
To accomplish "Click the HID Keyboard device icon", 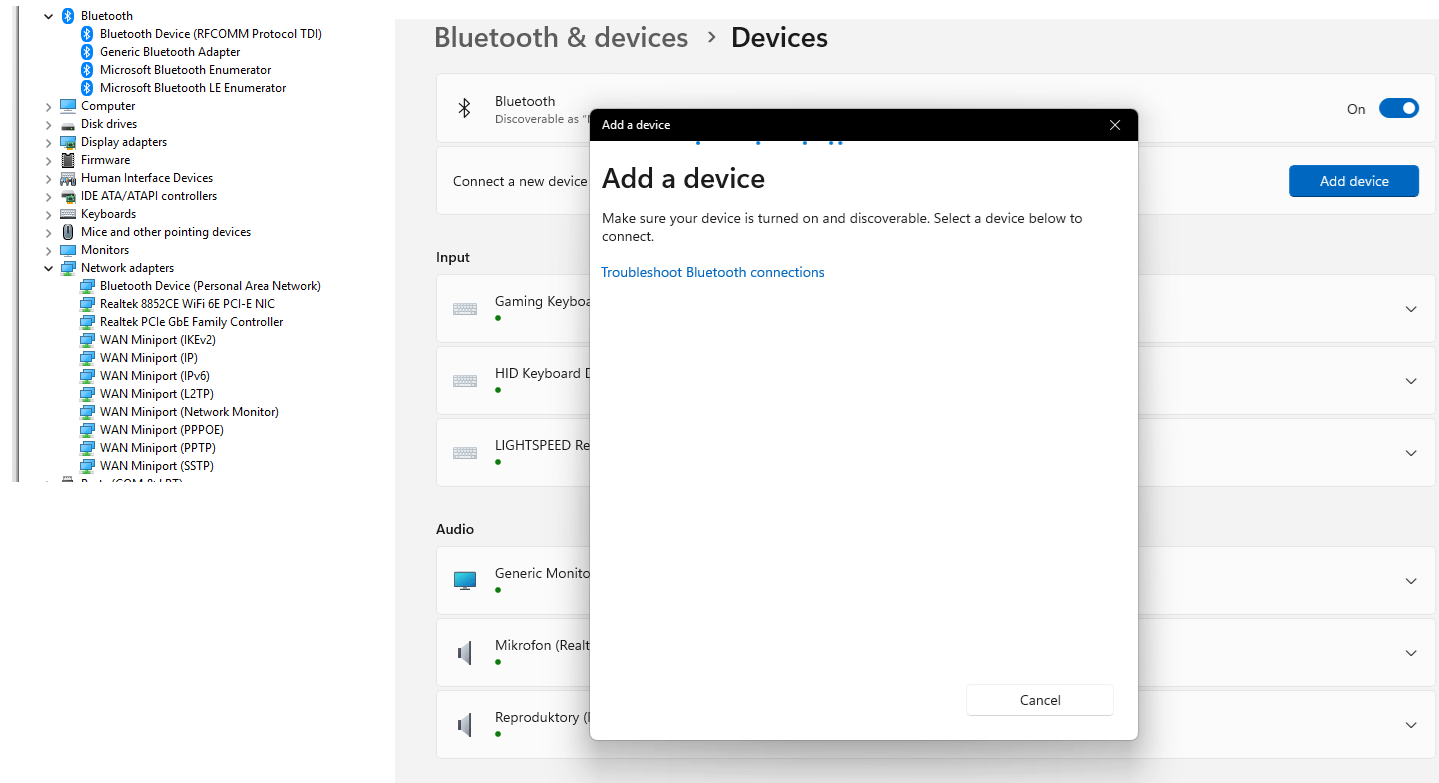I will pos(465,381).
